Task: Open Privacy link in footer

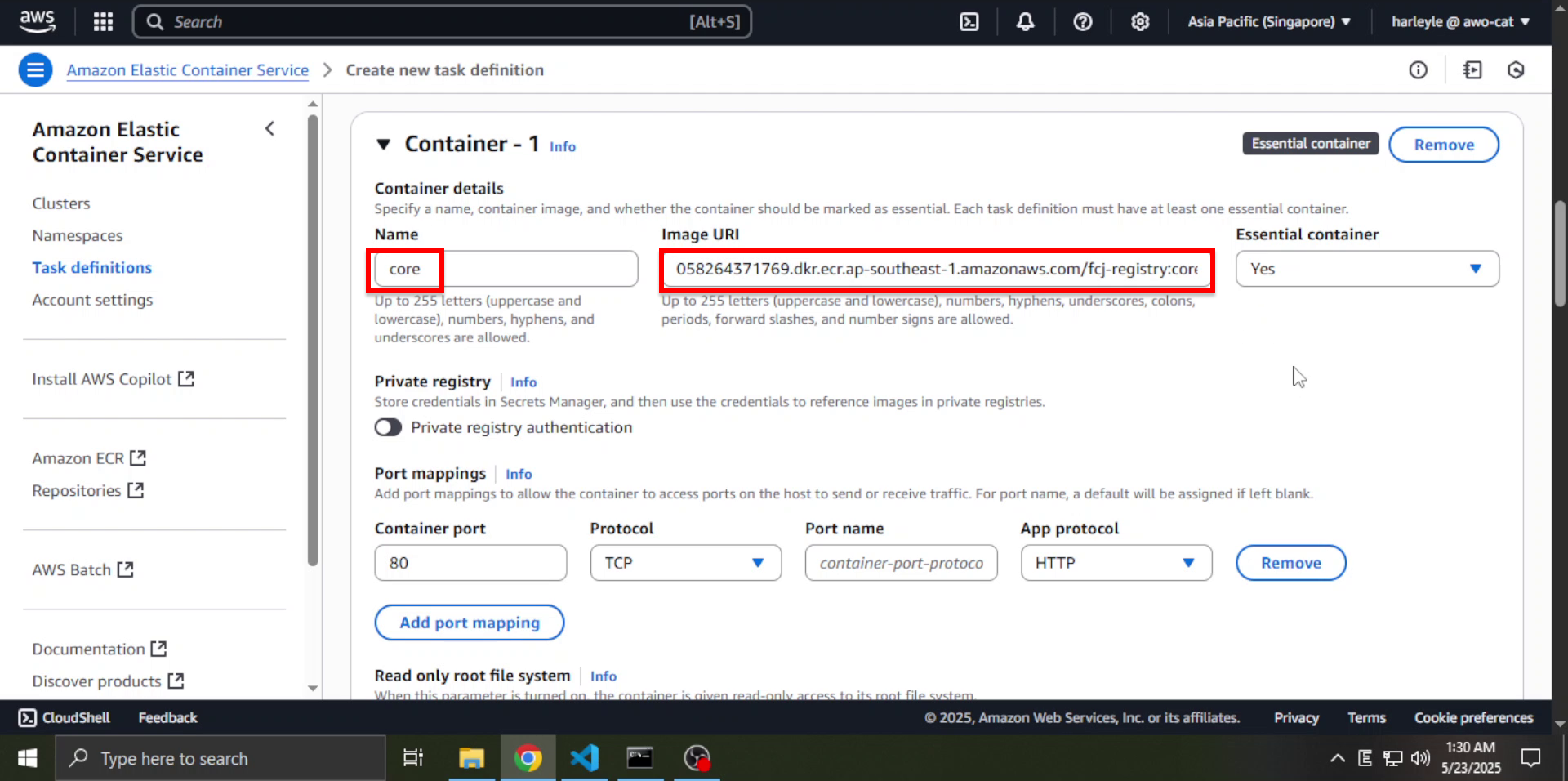Action: [x=1296, y=717]
